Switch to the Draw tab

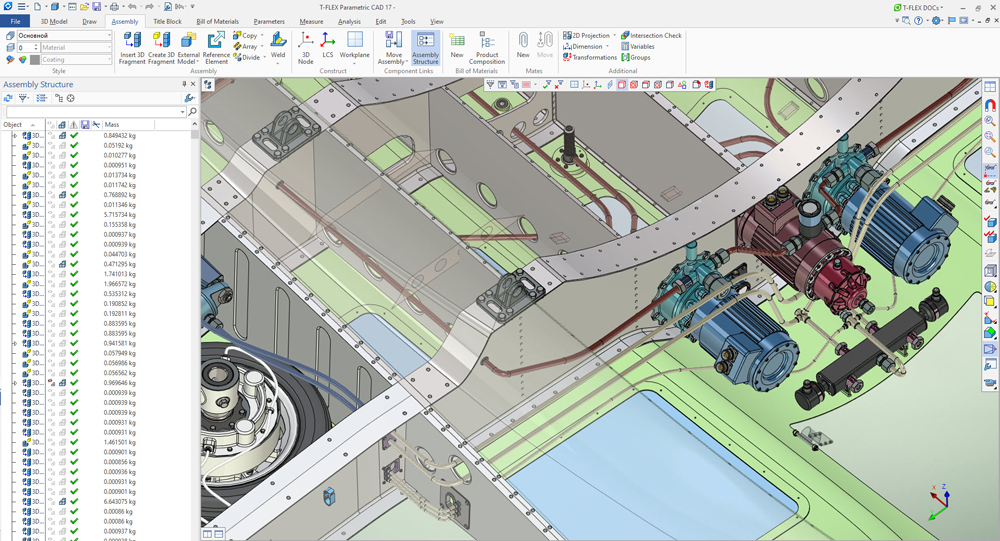coord(89,21)
